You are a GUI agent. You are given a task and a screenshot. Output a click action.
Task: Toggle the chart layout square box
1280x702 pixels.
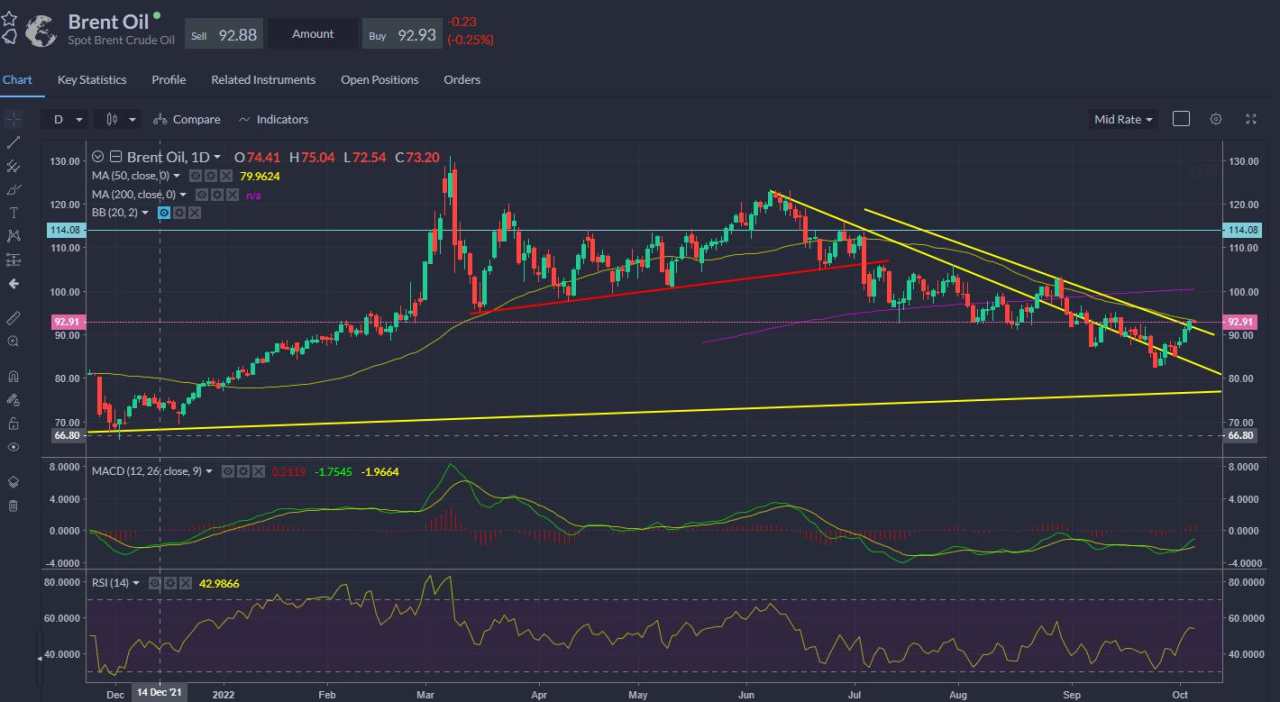[x=1181, y=119]
